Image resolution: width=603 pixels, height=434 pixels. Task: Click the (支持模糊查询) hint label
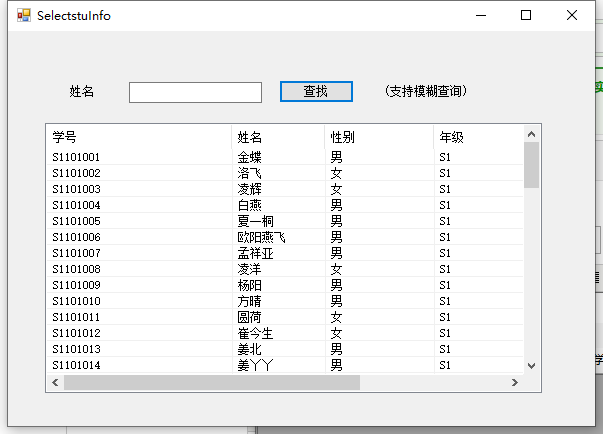[426, 91]
